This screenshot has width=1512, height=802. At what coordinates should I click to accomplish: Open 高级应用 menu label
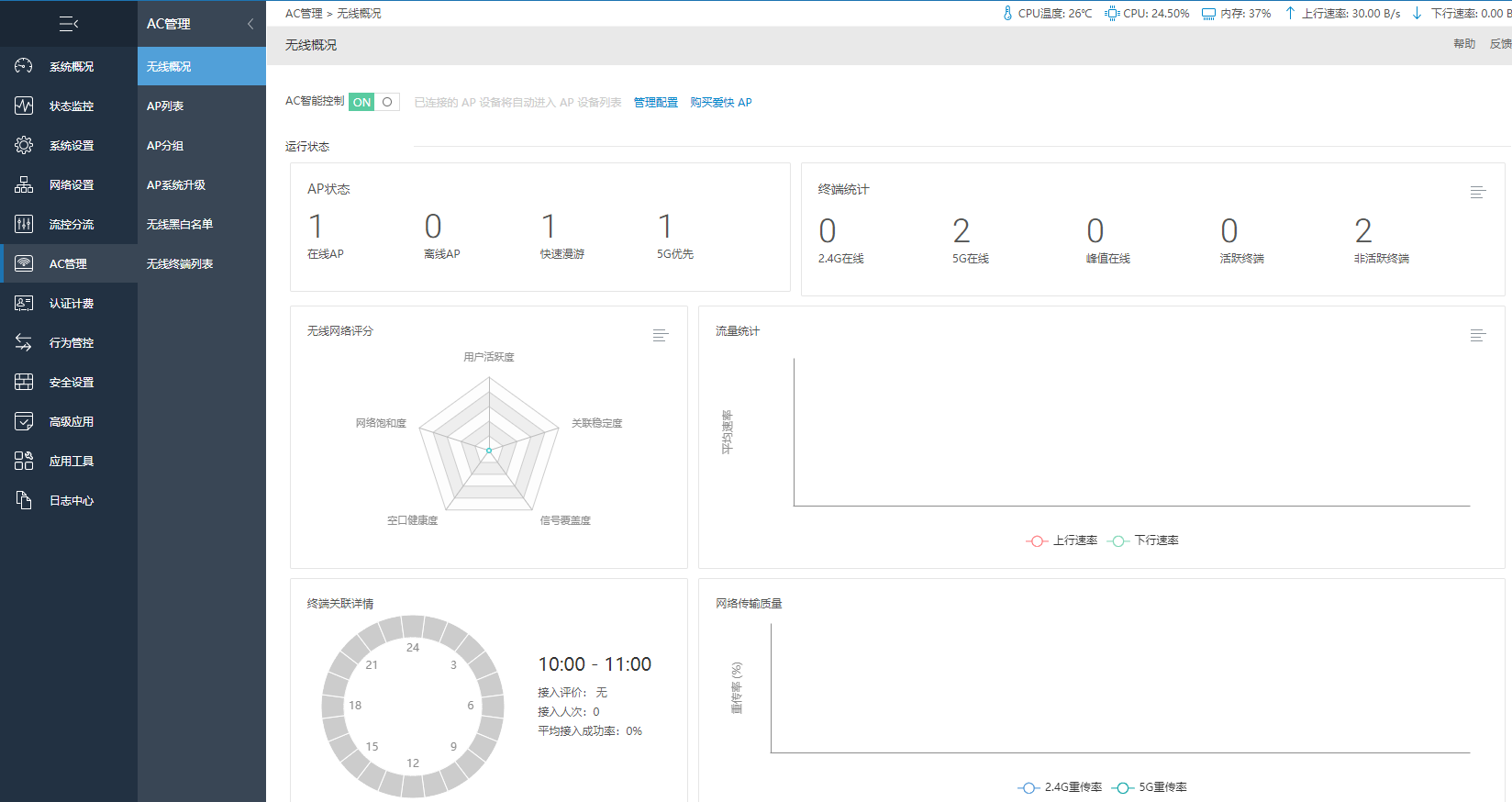(x=72, y=422)
